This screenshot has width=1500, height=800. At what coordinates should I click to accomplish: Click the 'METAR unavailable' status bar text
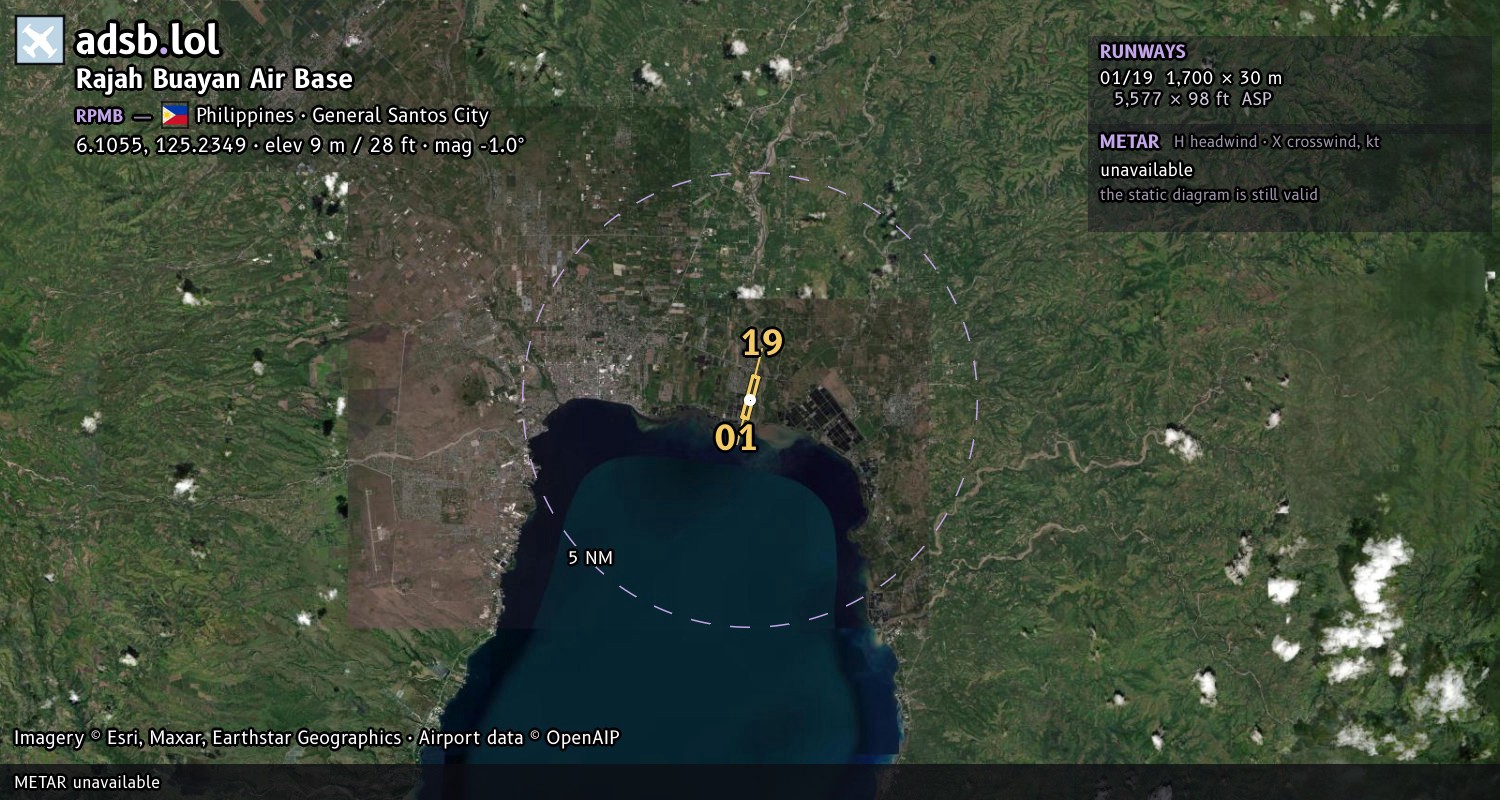87,782
